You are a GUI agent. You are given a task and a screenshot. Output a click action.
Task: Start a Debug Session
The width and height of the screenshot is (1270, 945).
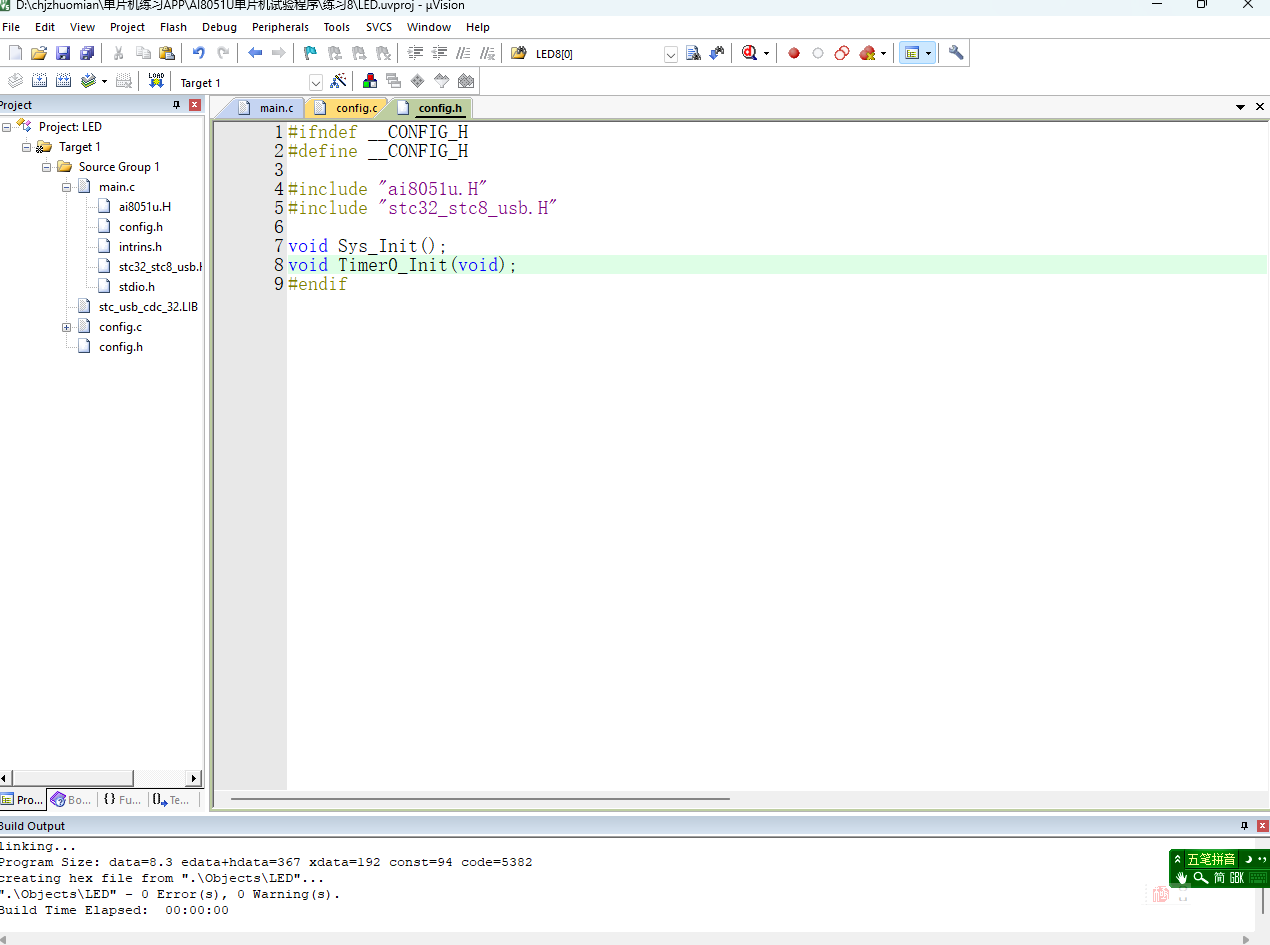749,53
